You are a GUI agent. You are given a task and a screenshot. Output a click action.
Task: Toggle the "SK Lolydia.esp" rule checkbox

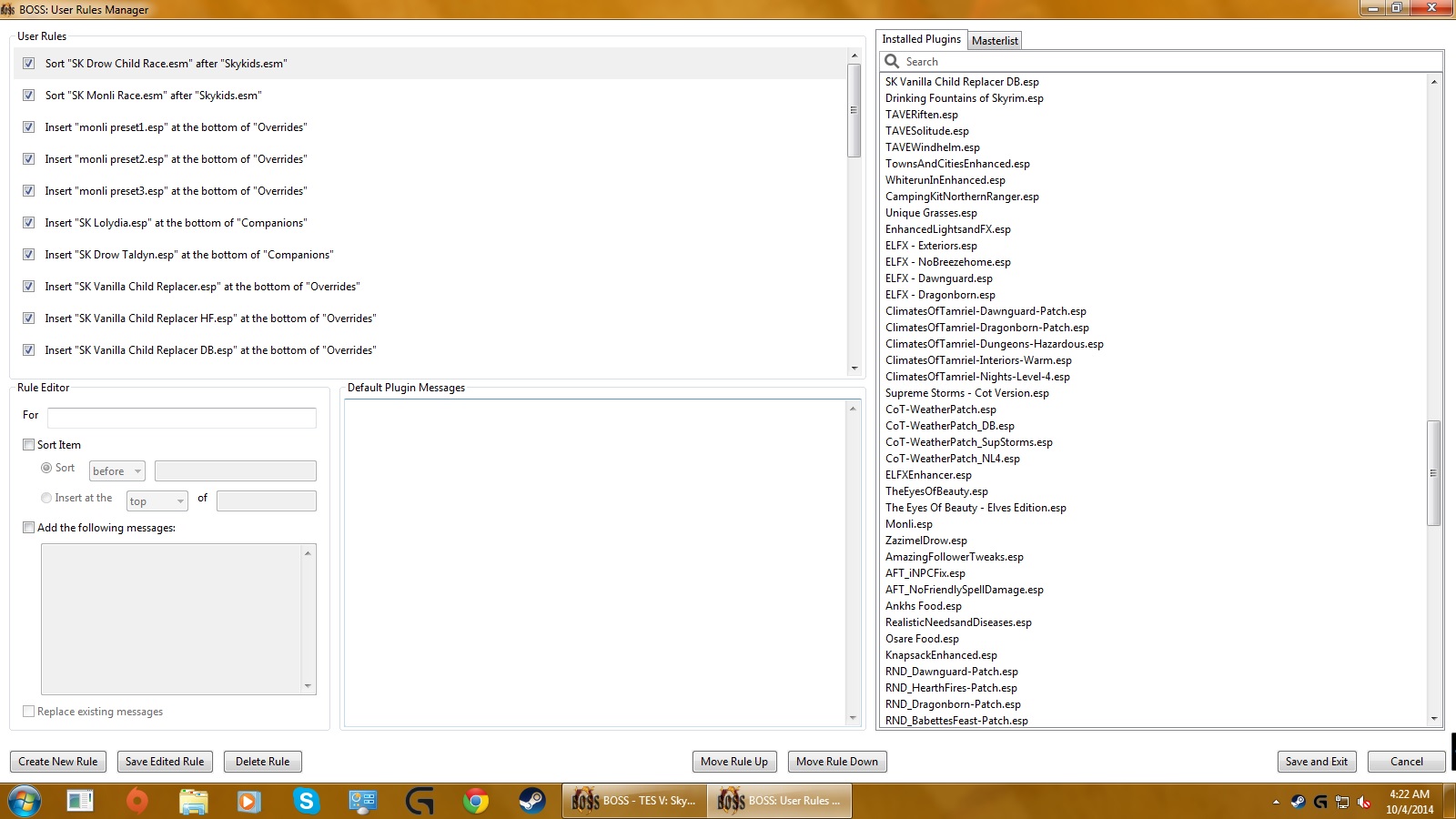[29, 223]
